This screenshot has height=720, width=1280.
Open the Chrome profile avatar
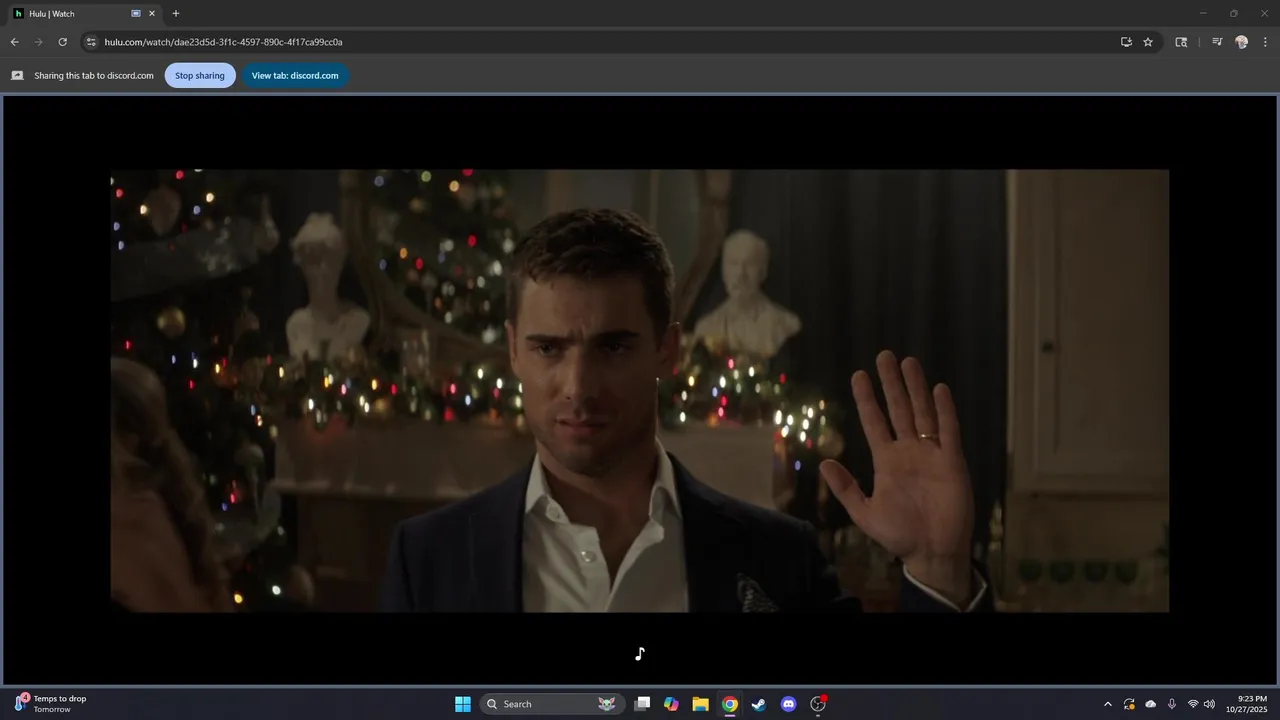click(1241, 42)
